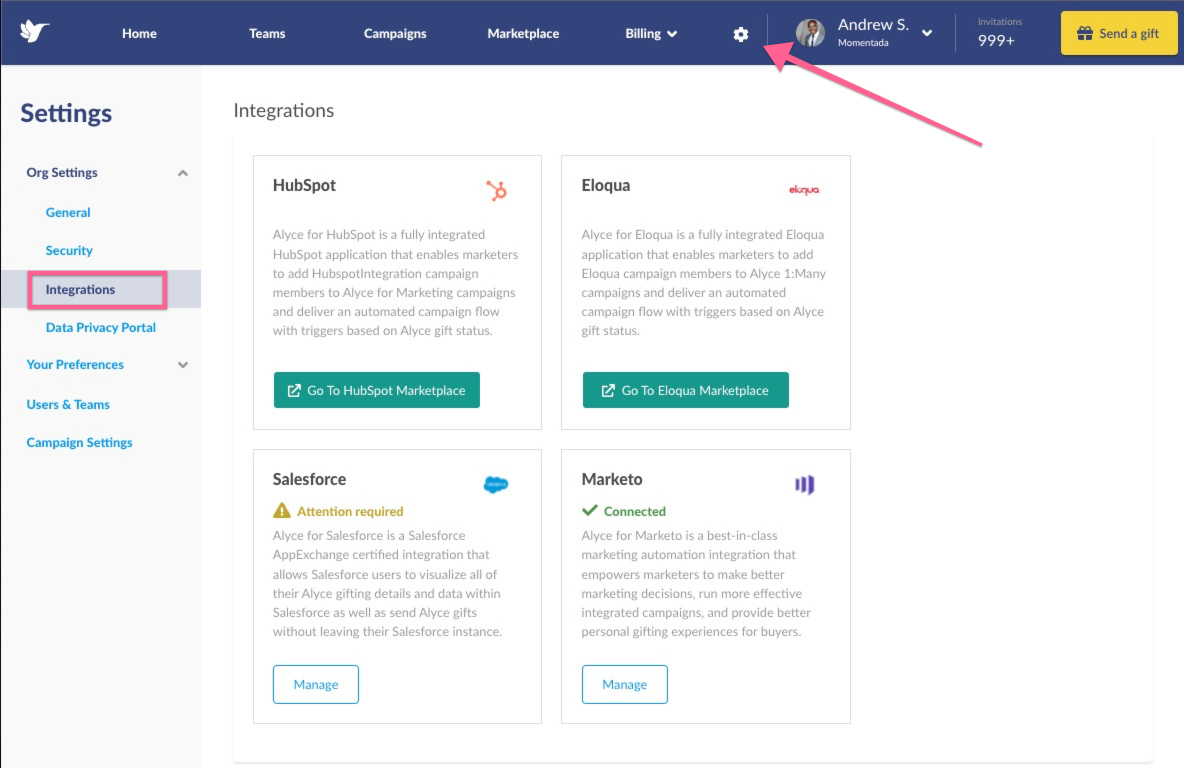Click the Marketo card title
Viewport: 1184px width, 768px height.
(x=612, y=479)
